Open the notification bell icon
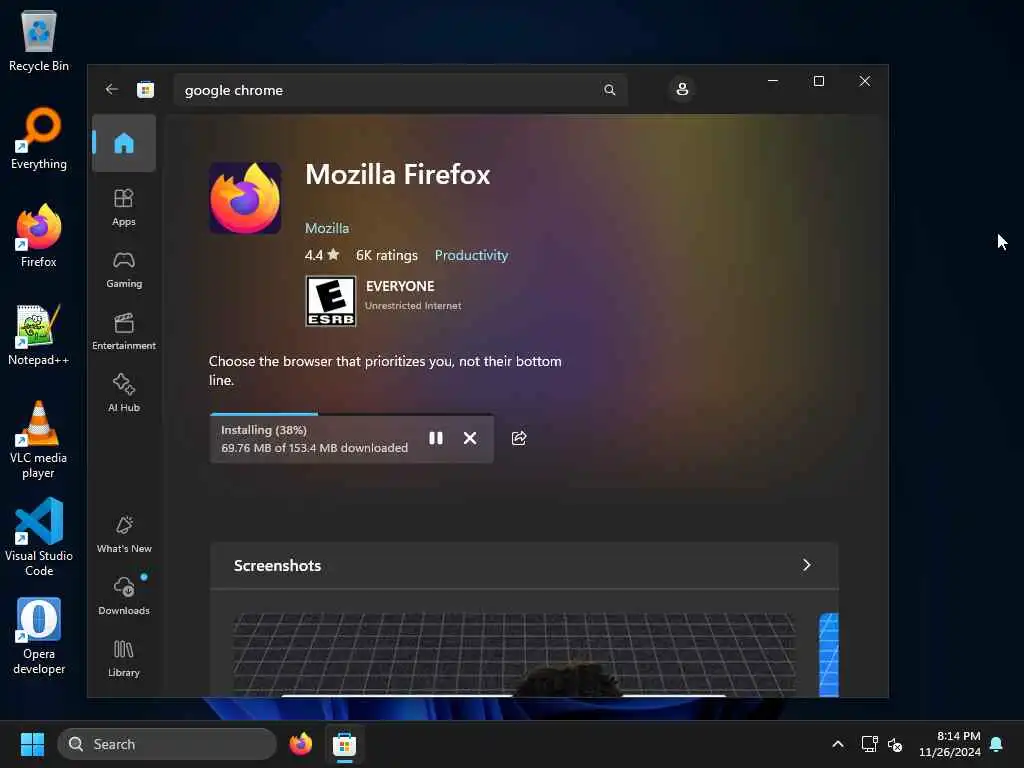This screenshot has height=768, width=1024. pyautogui.click(x=997, y=744)
